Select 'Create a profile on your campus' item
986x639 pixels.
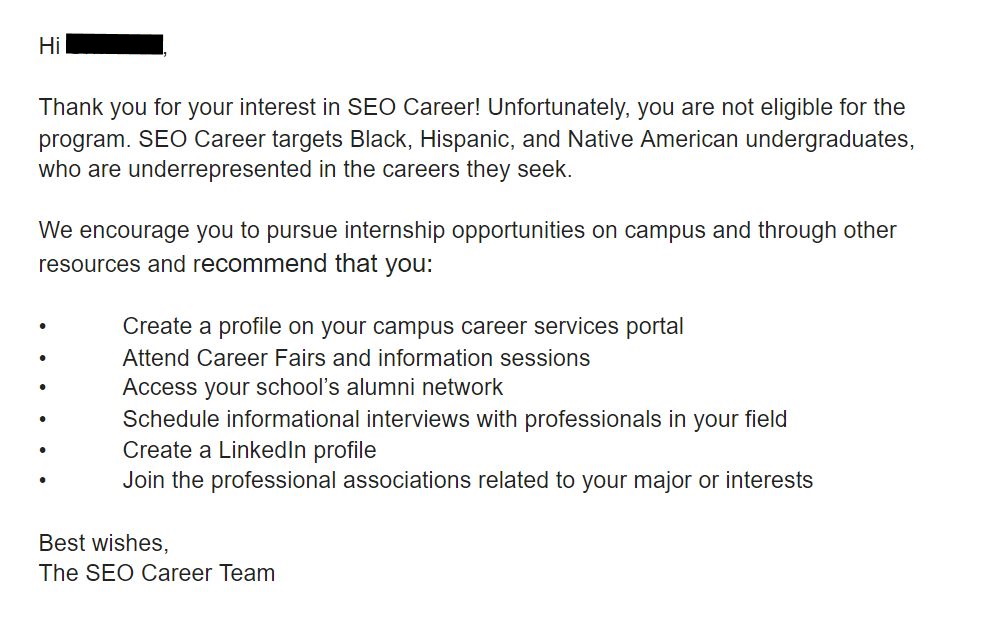403,326
